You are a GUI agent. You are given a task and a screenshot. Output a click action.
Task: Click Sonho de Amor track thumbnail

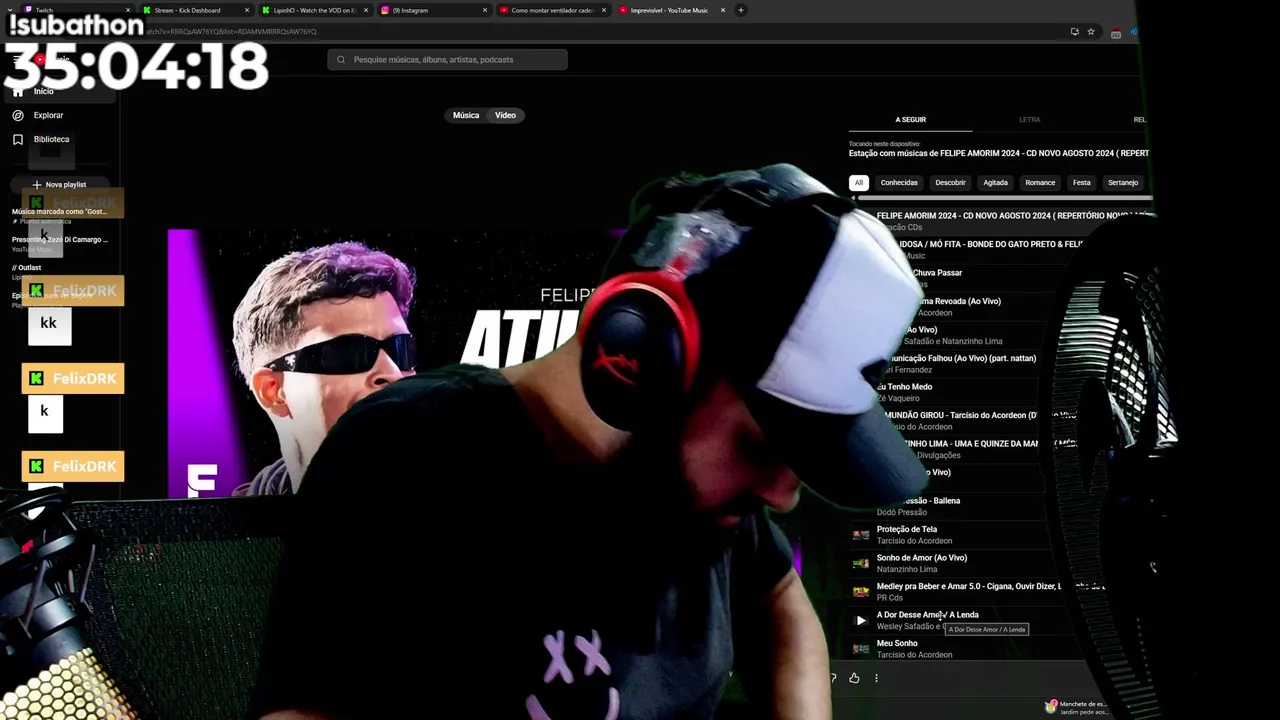click(x=860, y=563)
